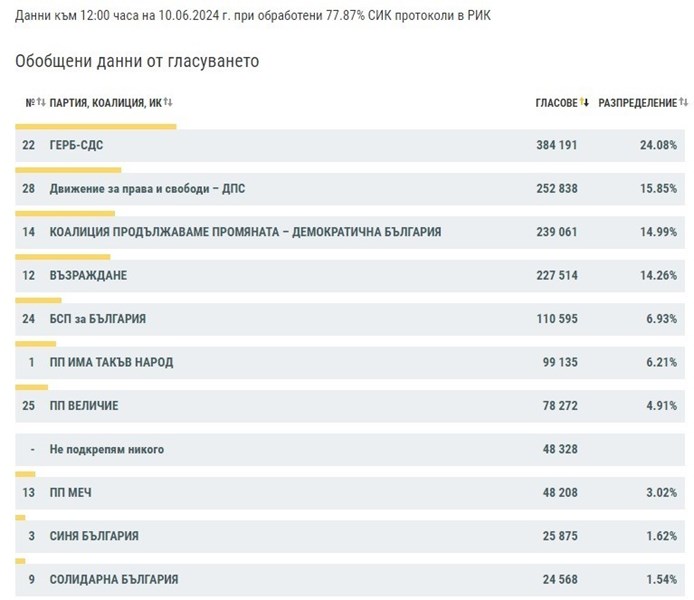Click the sort arrow beside ГЛАСОВЕ
This screenshot has height=600, width=694.
(x=585, y=102)
